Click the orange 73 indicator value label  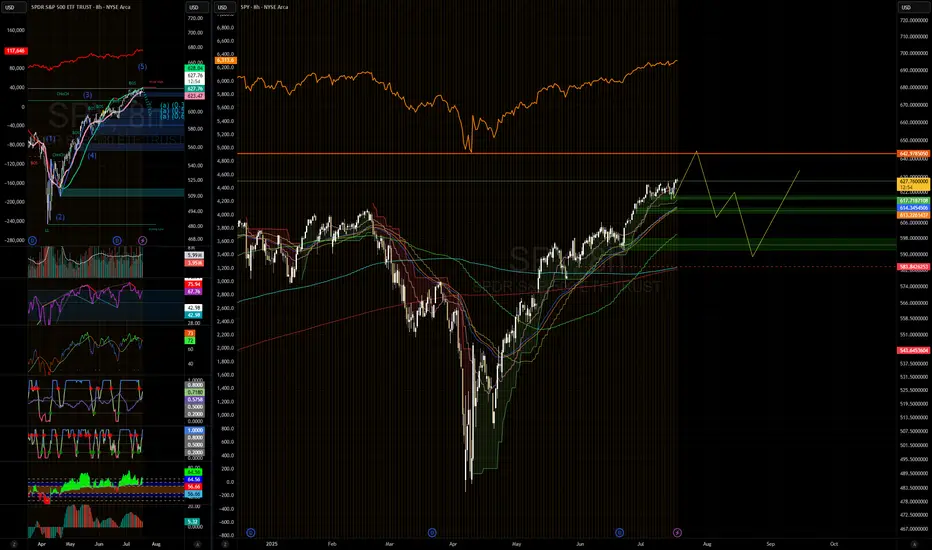(190, 334)
